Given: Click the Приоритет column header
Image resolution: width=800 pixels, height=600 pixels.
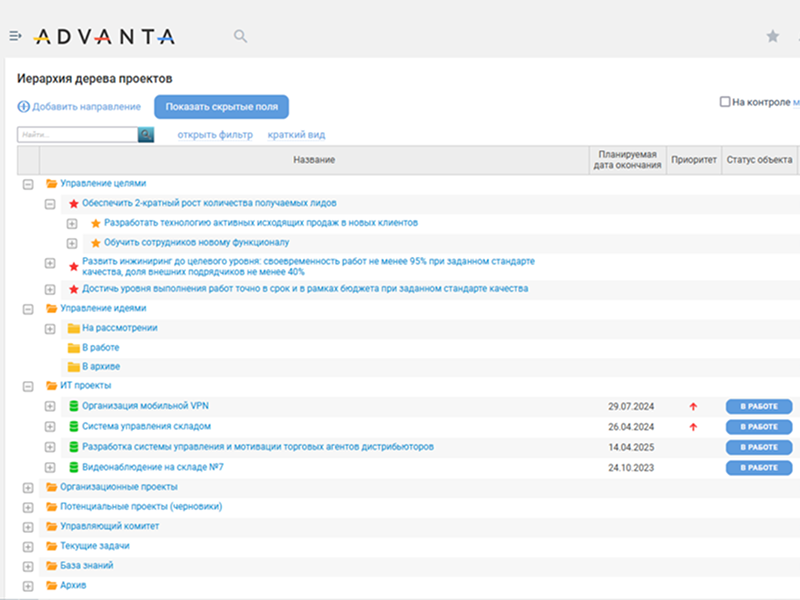Looking at the screenshot, I should pos(694,160).
